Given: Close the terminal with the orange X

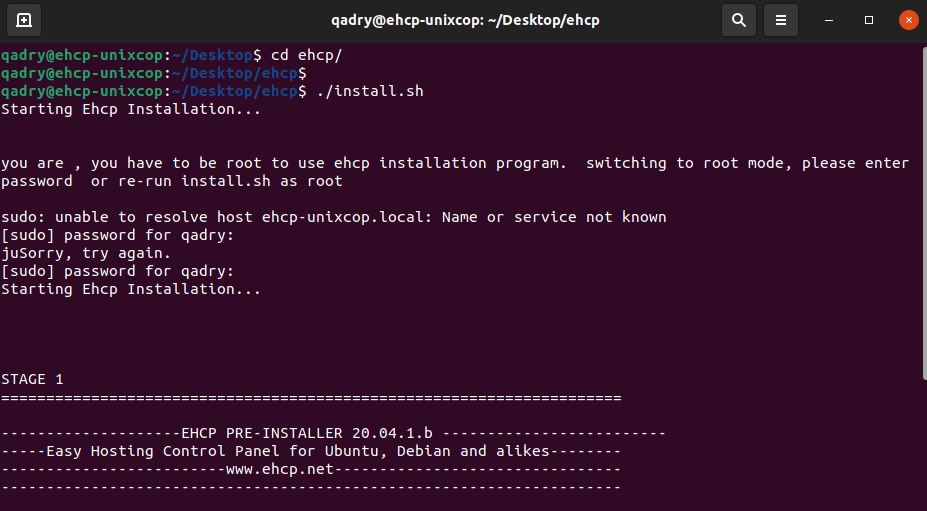Looking at the screenshot, I should (x=908, y=20).
